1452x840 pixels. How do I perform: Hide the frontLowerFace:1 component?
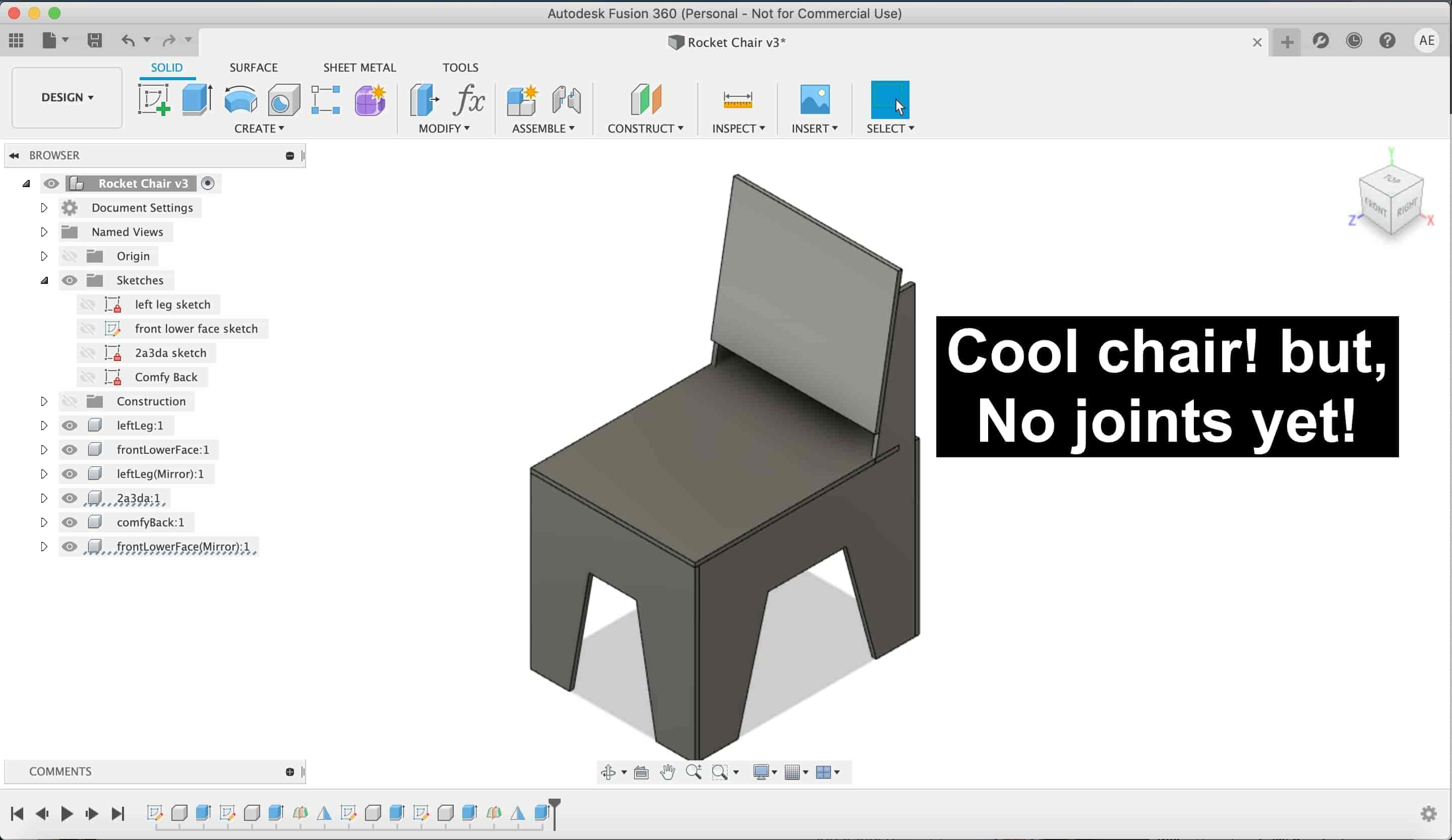click(70, 449)
